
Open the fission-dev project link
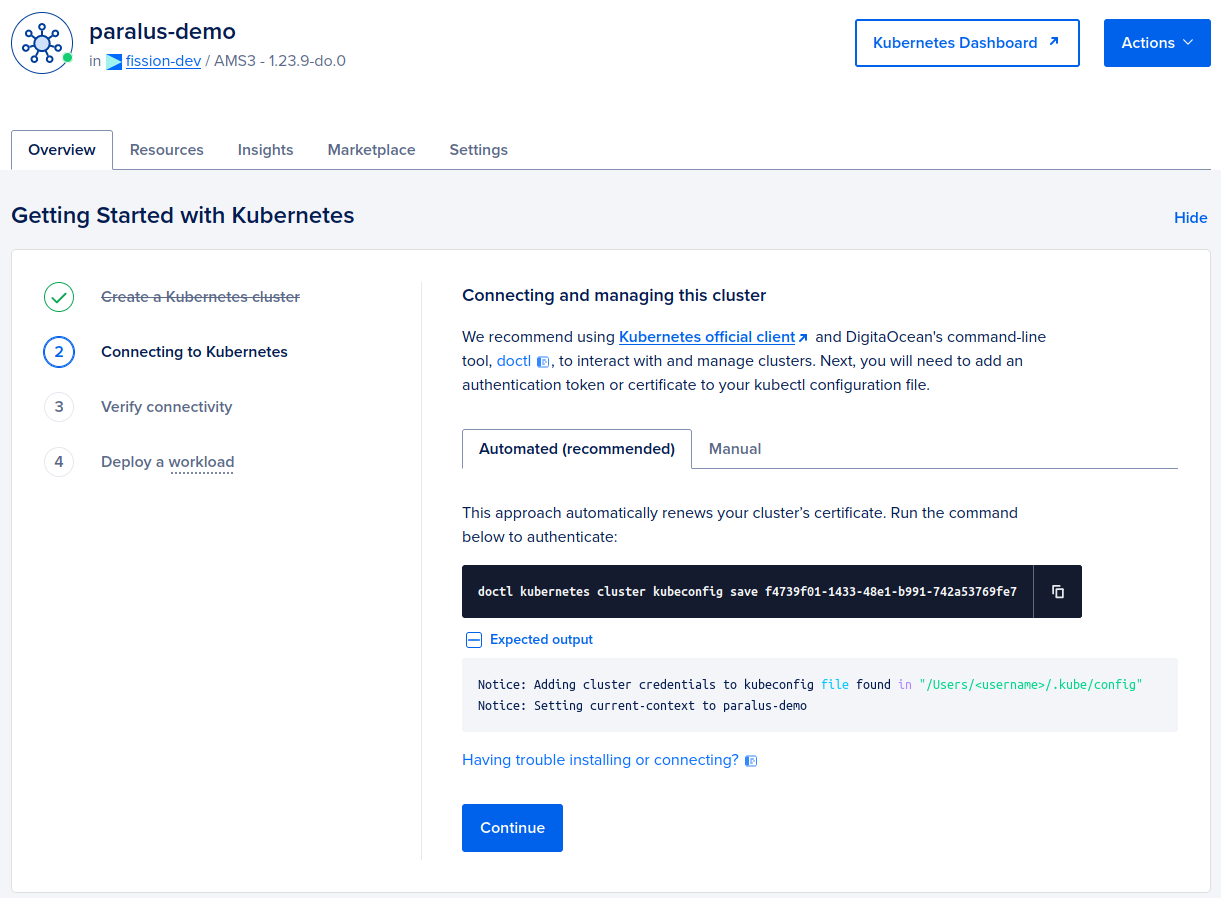point(163,61)
